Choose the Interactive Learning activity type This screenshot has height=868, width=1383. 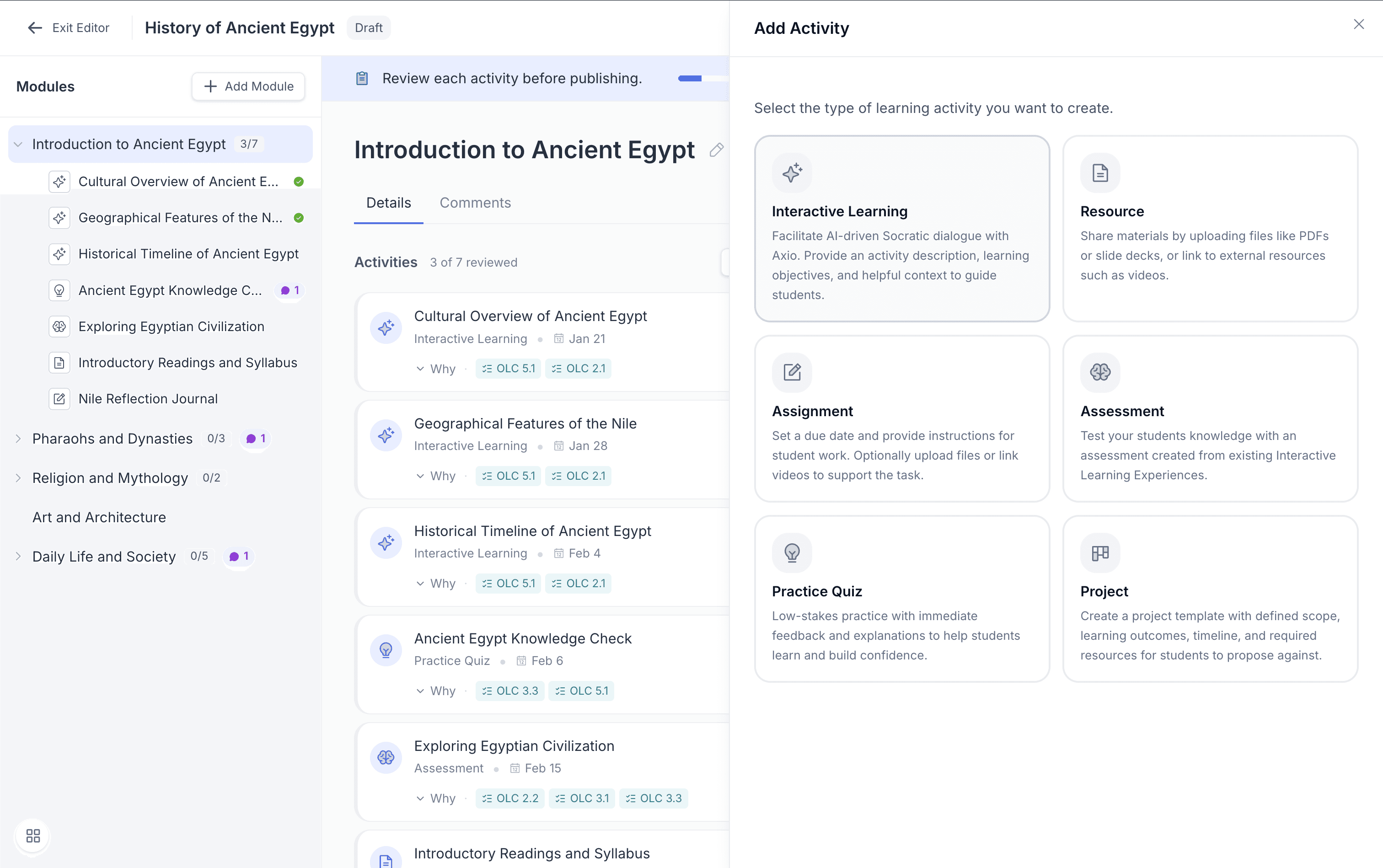coord(902,229)
